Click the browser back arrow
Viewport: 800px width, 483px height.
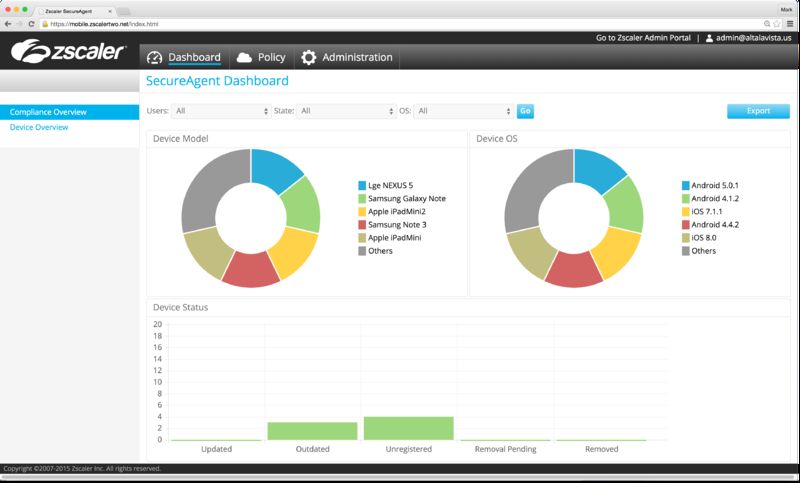click(x=8, y=24)
